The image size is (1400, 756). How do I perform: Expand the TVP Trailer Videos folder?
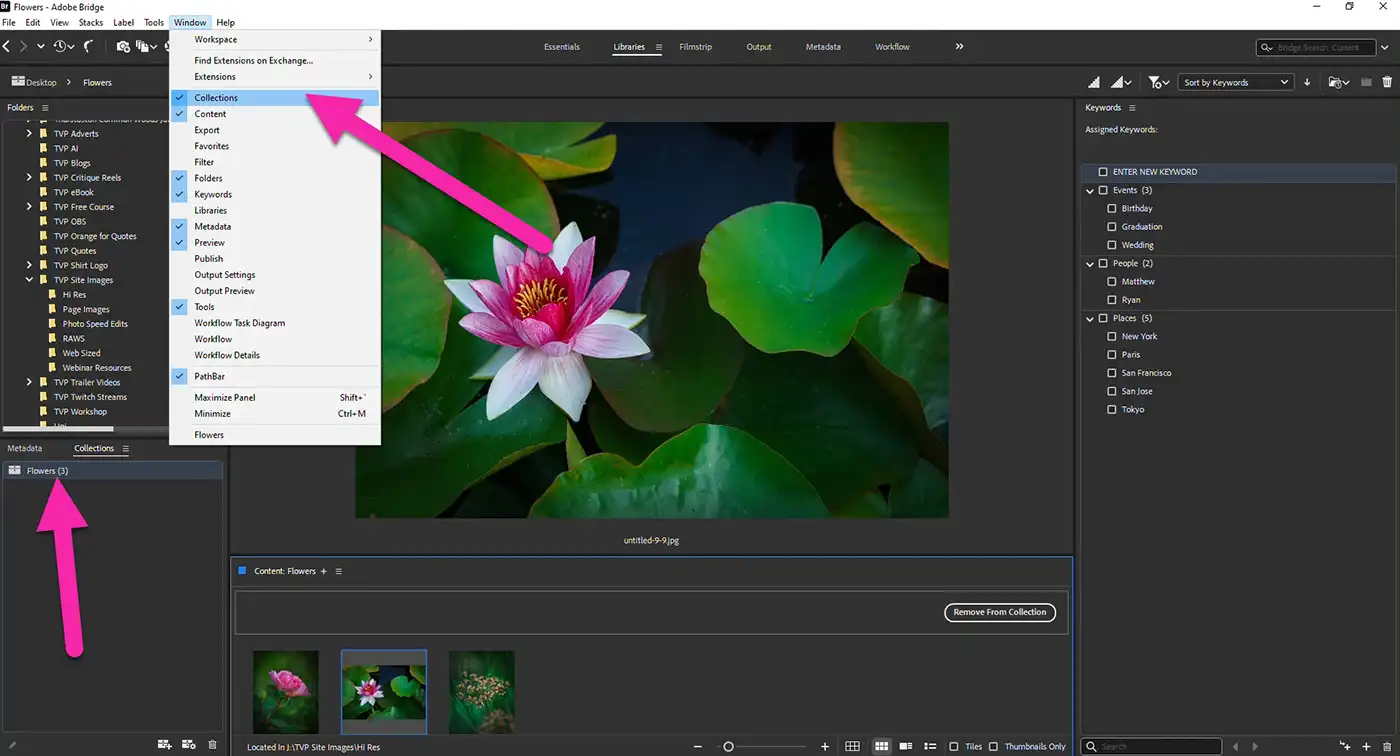tap(29, 382)
